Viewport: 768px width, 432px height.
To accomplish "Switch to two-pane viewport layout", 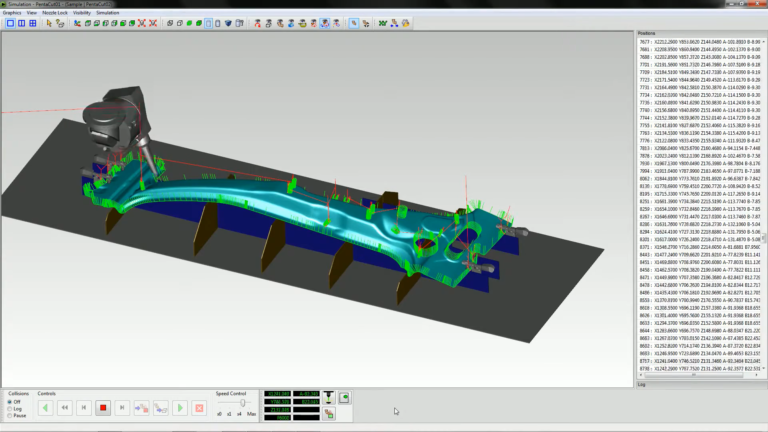I will [22, 23].
